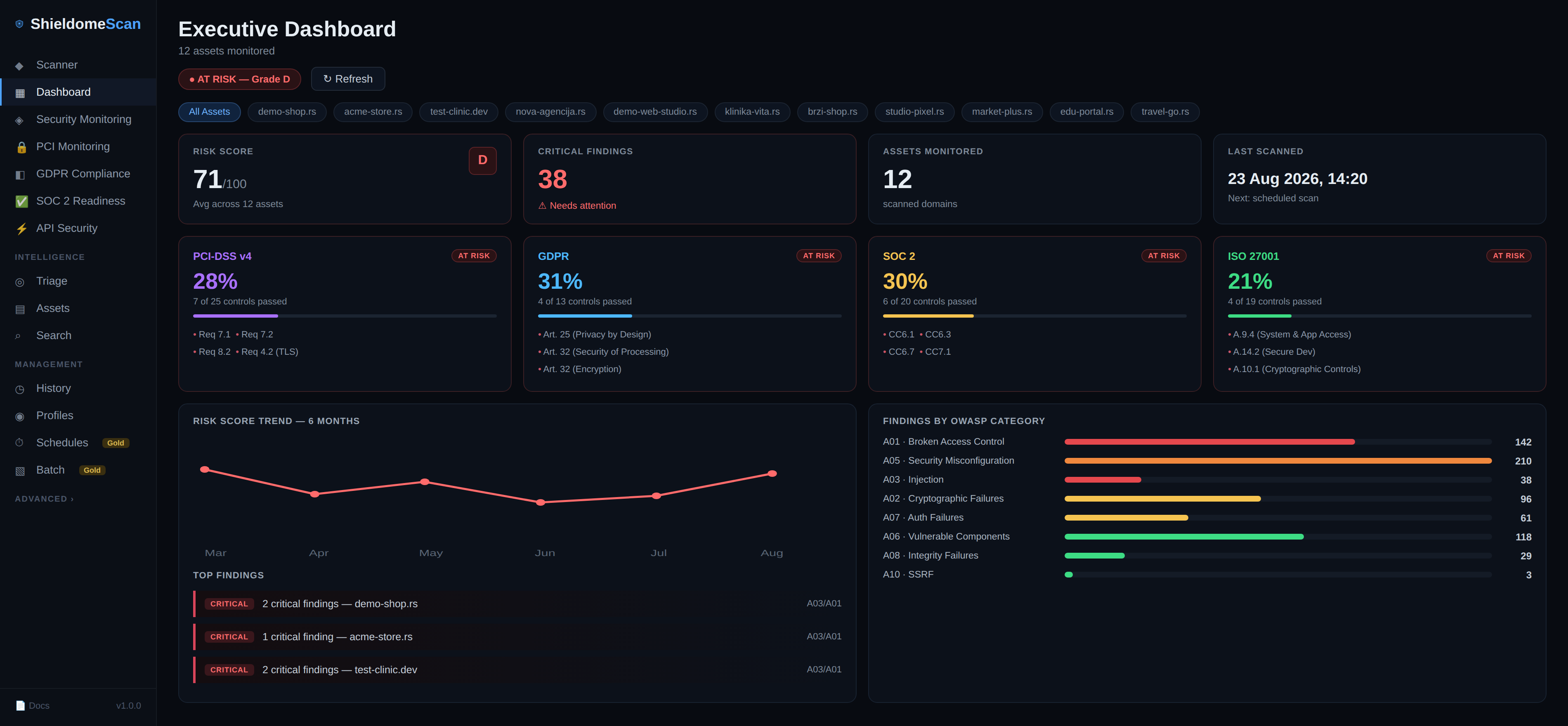
Task: Click the Assets list icon
Action: click(x=20, y=309)
